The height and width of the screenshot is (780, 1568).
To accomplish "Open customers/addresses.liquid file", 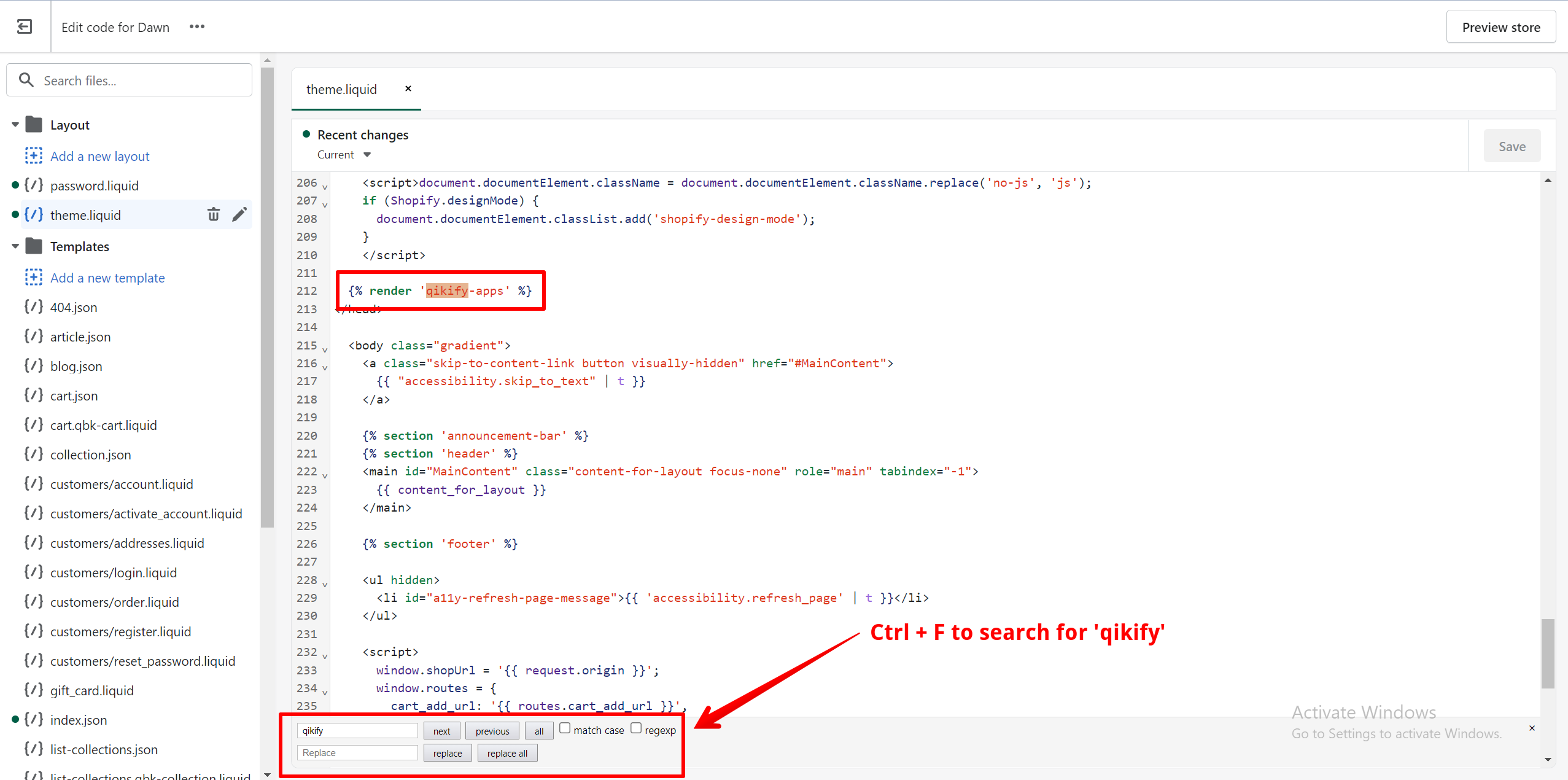I will (x=127, y=543).
